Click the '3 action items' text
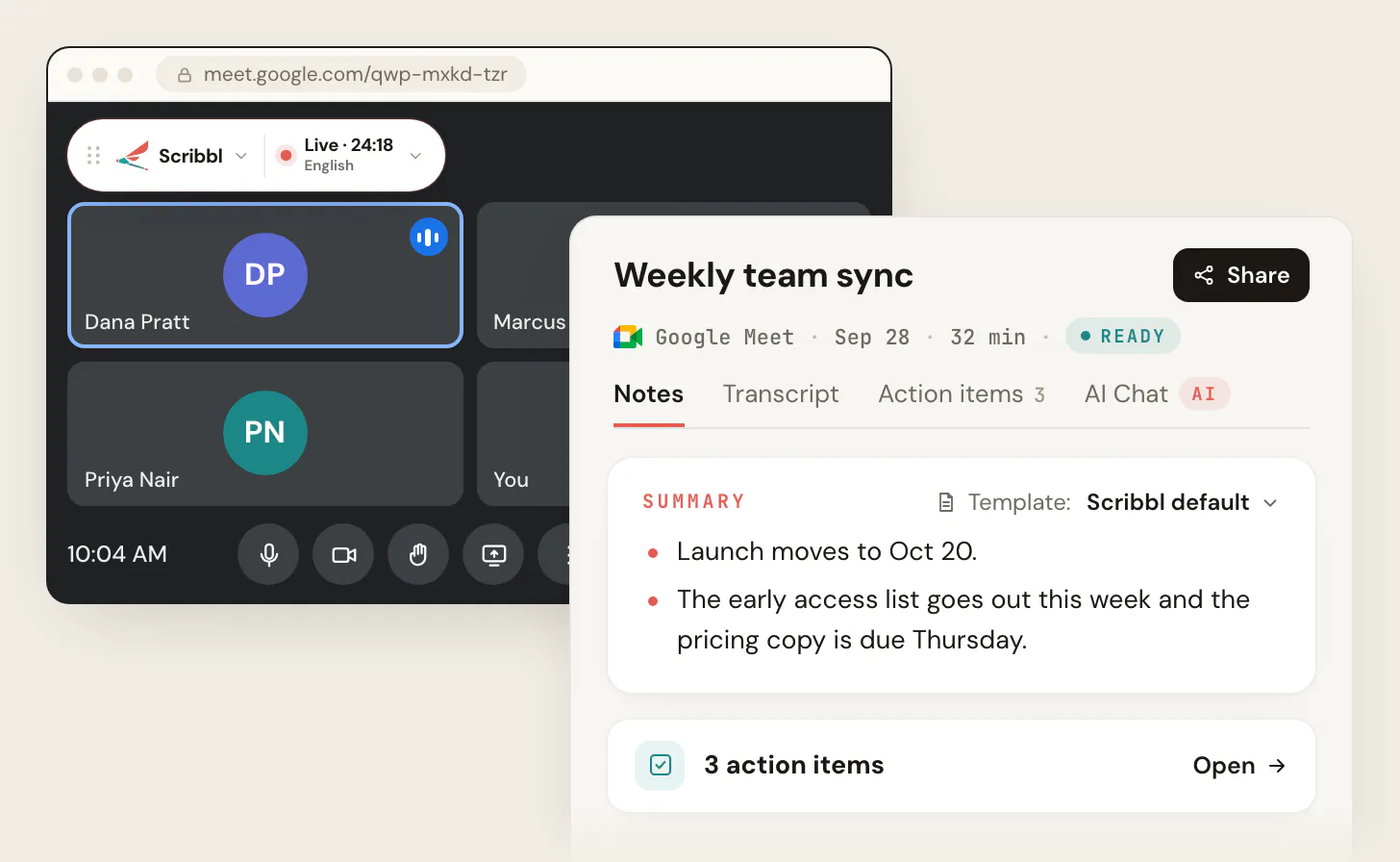Image resolution: width=1400 pixels, height=862 pixels. pos(794,765)
